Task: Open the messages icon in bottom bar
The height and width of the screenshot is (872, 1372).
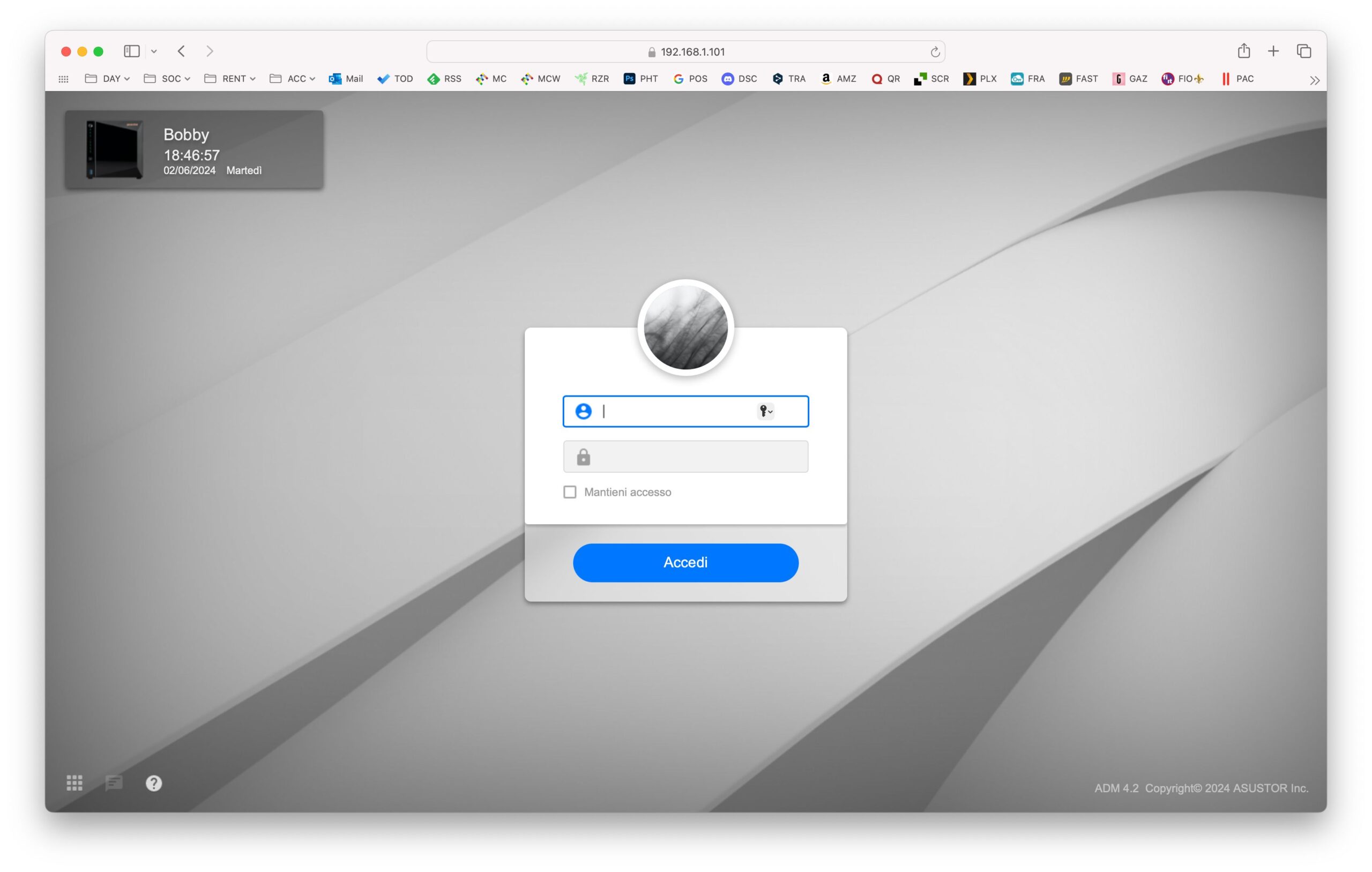Action: tap(114, 782)
